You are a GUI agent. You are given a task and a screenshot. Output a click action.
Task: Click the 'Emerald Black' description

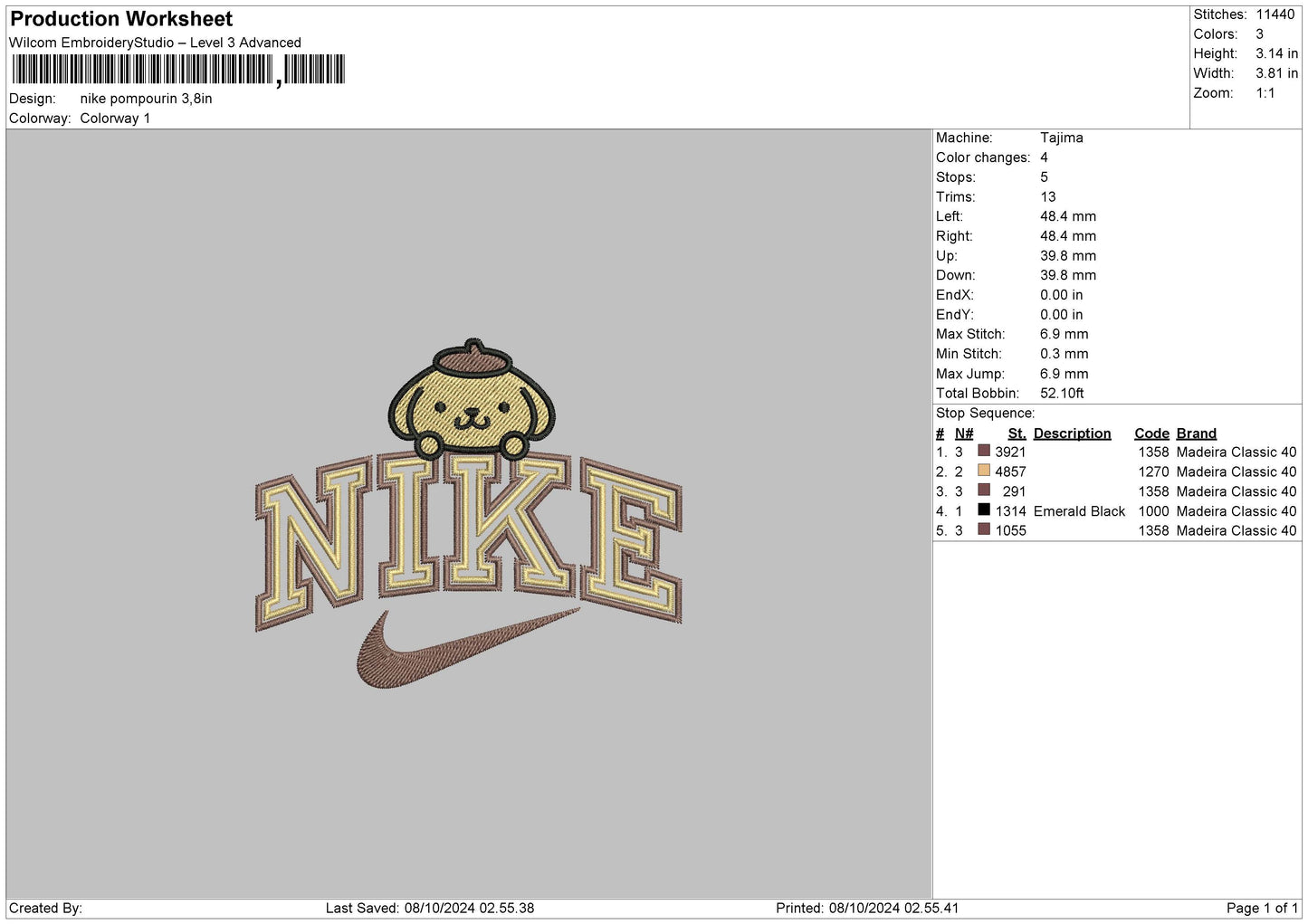coord(1079,511)
